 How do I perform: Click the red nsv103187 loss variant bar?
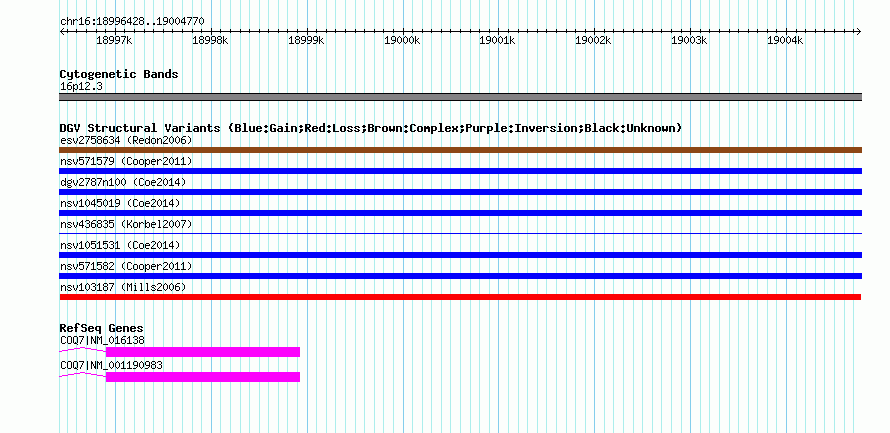tap(460, 297)
